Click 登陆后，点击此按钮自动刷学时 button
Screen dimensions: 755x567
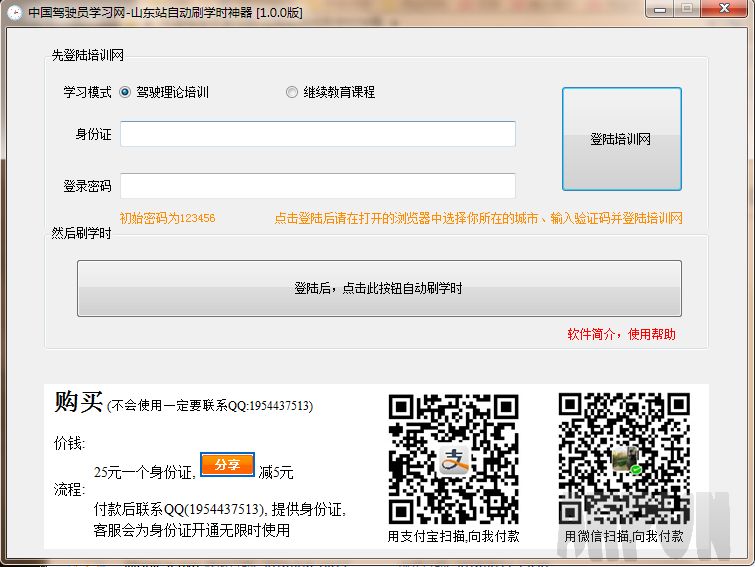[x=379, y=288]
